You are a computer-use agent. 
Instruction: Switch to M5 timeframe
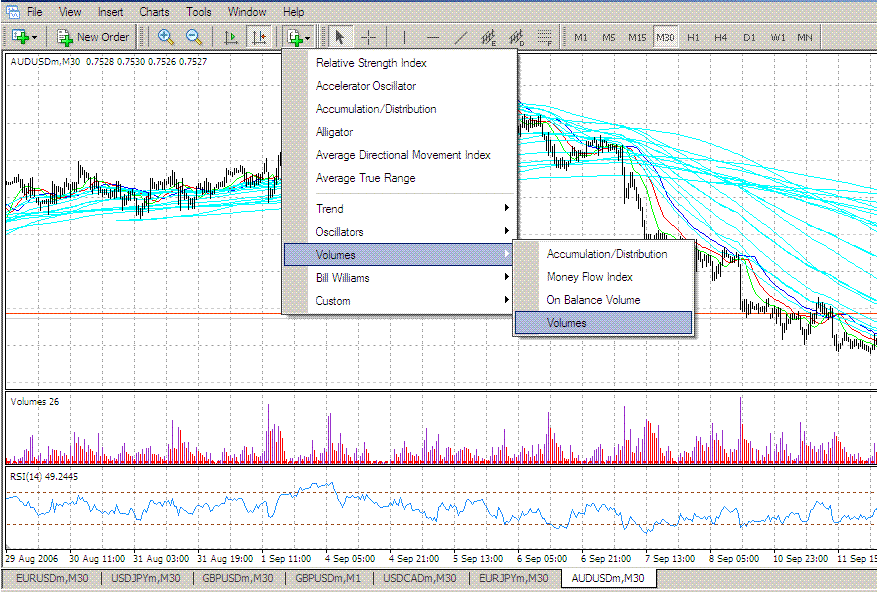click(x=609, y=37)
